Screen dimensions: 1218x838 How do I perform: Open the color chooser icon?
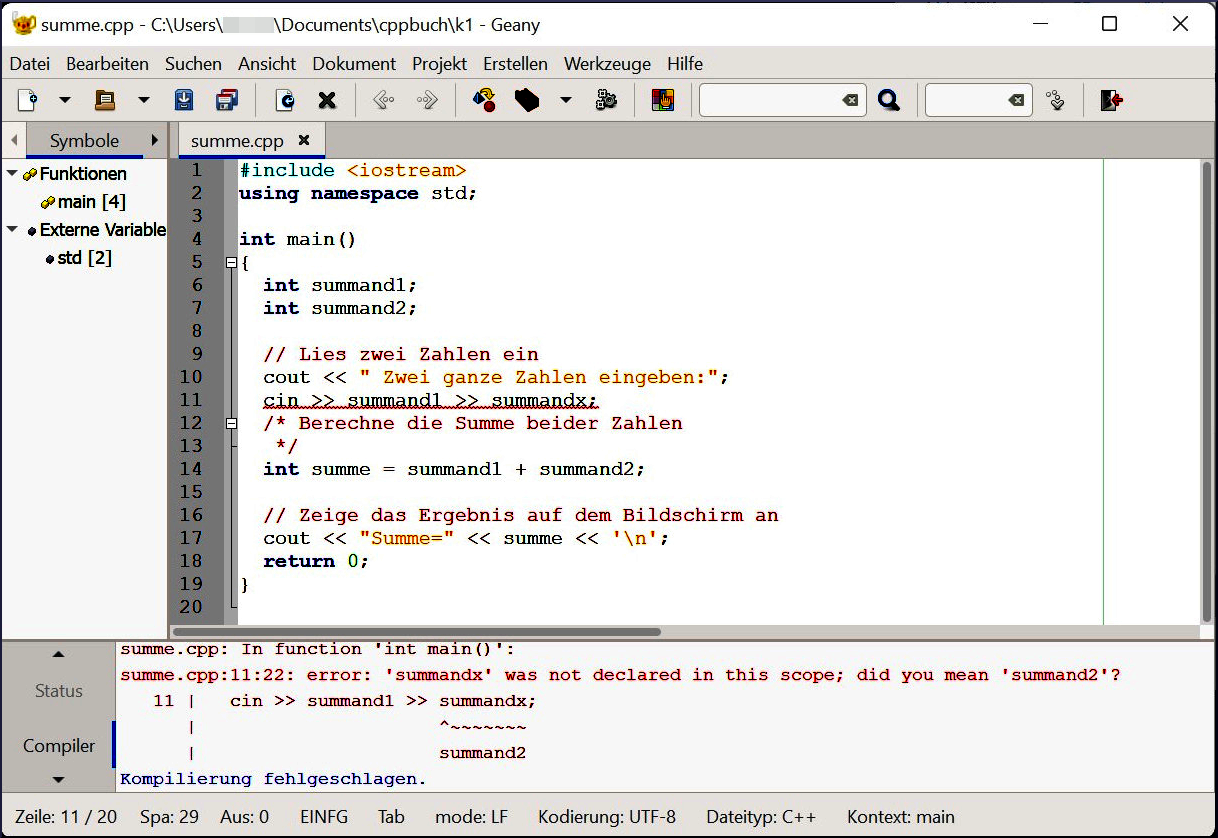(663, 100)
